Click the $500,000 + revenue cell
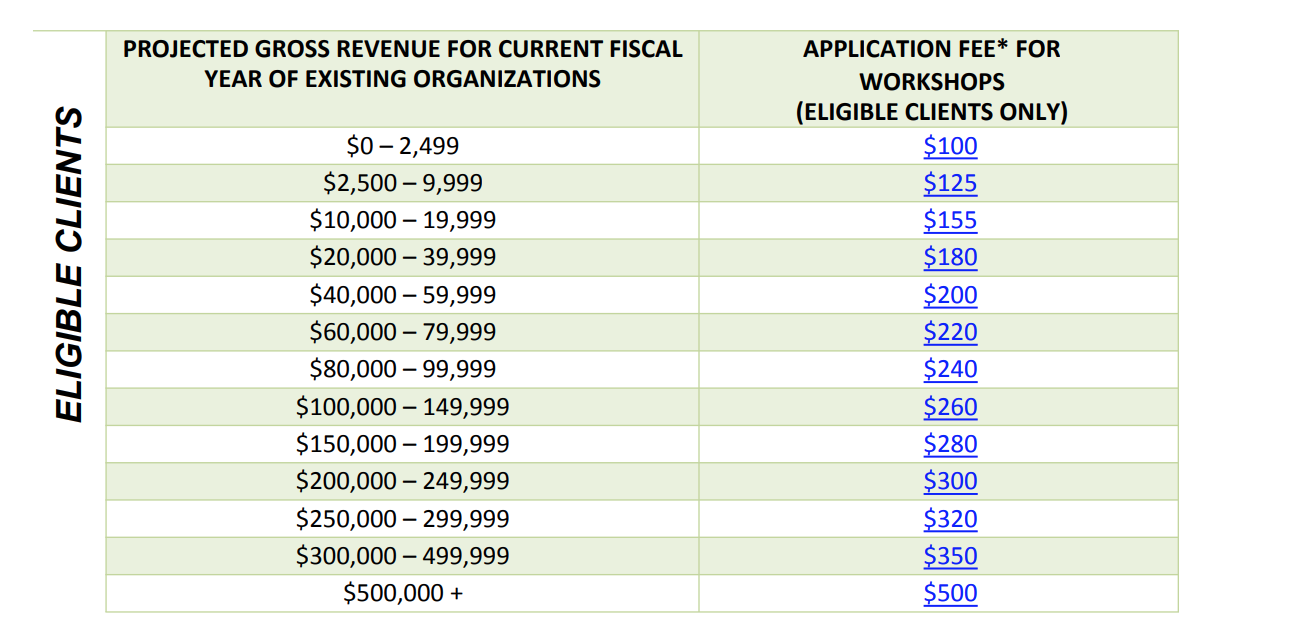1306x644 pixels. click(402, 593)
